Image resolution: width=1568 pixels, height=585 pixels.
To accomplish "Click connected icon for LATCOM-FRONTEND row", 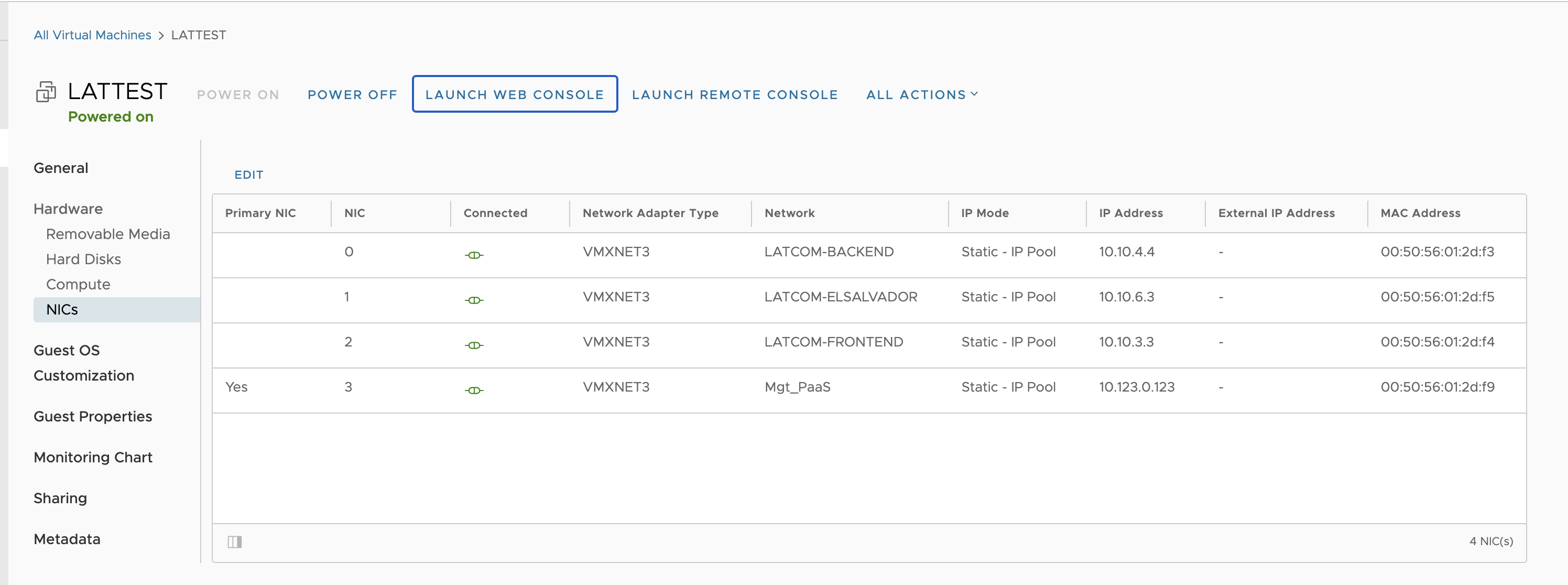I will 474,345.
